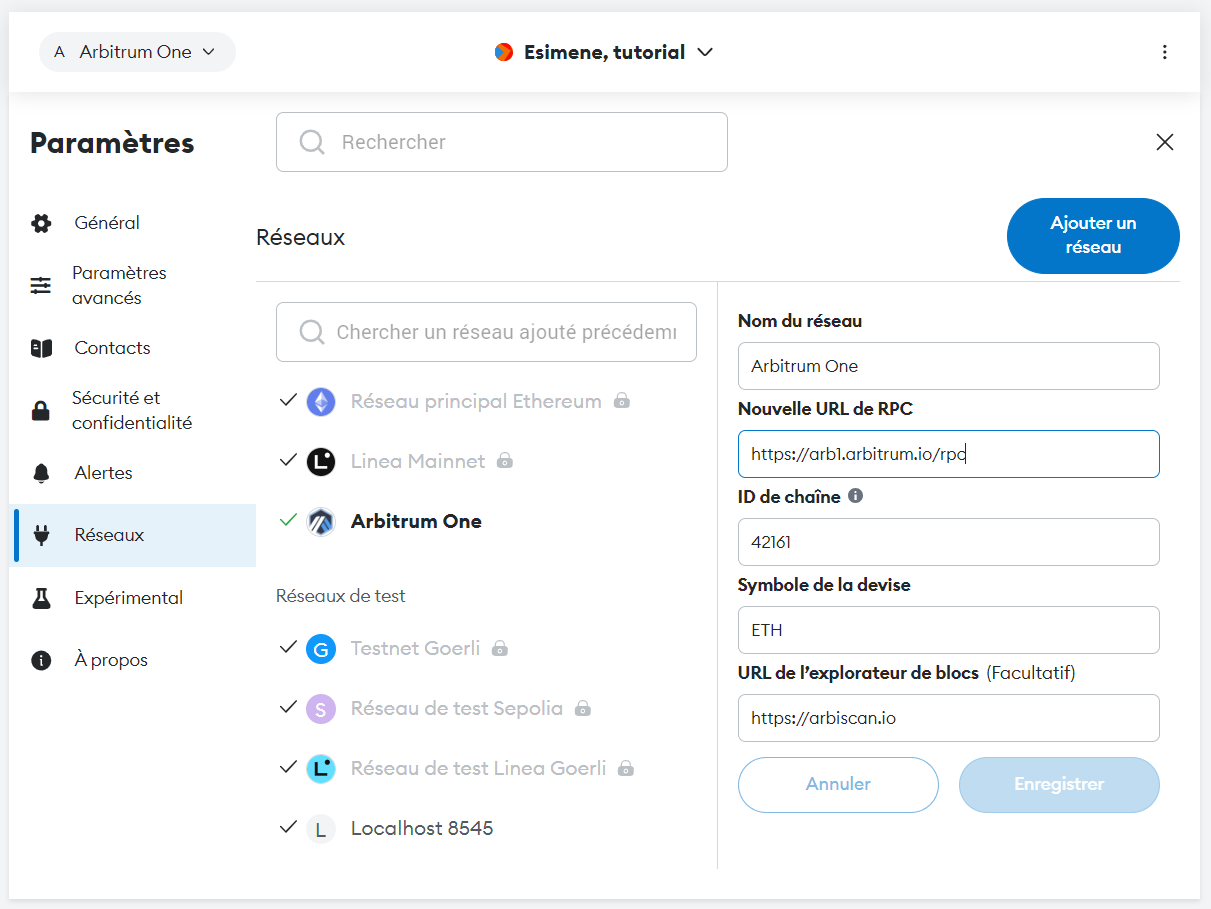This screenshot has width=1211, height=909.
Task: Select Réseau de test Sepolia
Action: coord(457,708)
